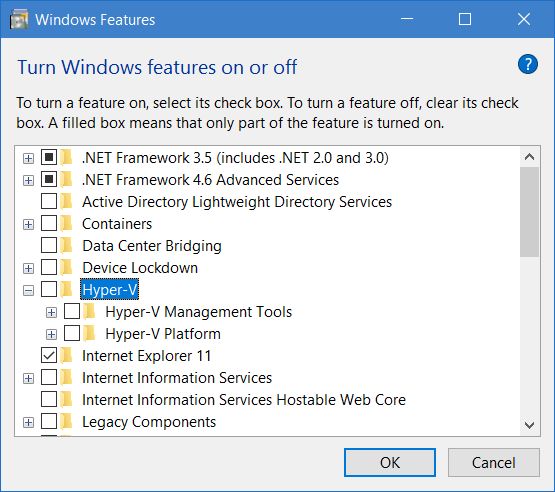This screenshot has width=555, height=492.
Task: Click folder icon next to Hyper-V root item
Action: pos(66,289)
